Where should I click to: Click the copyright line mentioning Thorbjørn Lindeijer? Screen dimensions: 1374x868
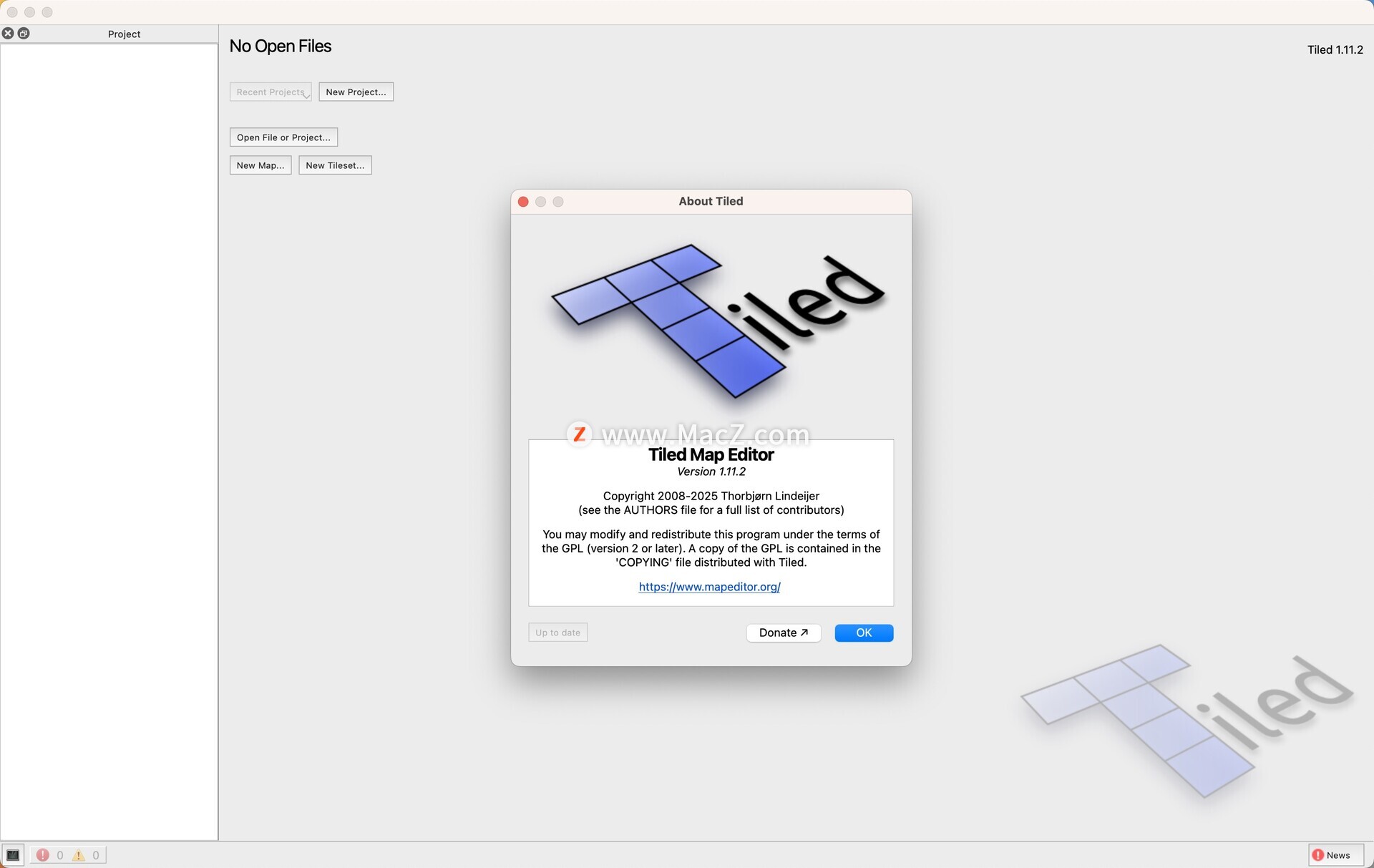[x=711, y=496]
